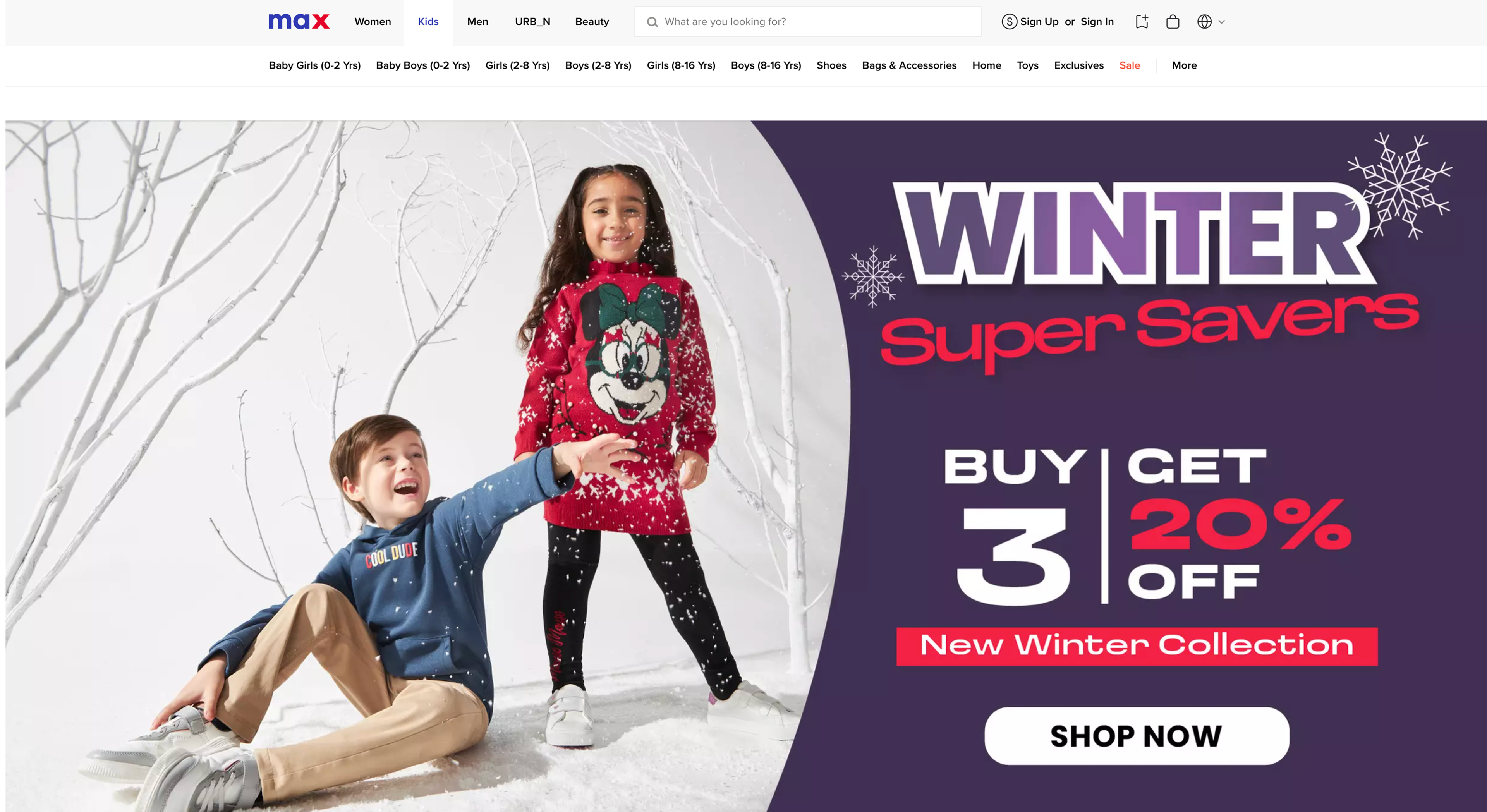
Task: Open the wishlist bookmark icon
Action: pos(1142,22)
